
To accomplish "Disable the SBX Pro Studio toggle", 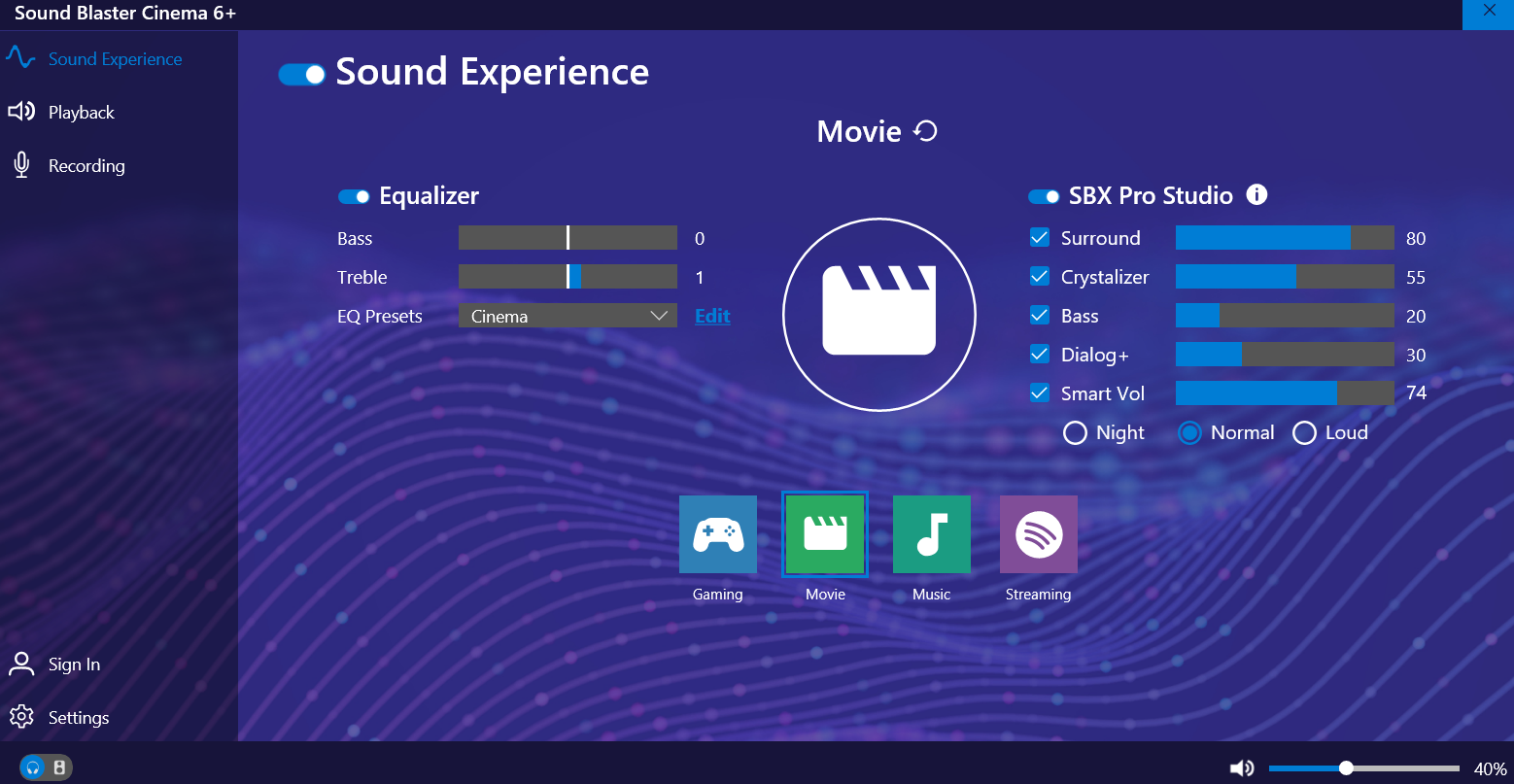I will click(x=1044, y=196).
